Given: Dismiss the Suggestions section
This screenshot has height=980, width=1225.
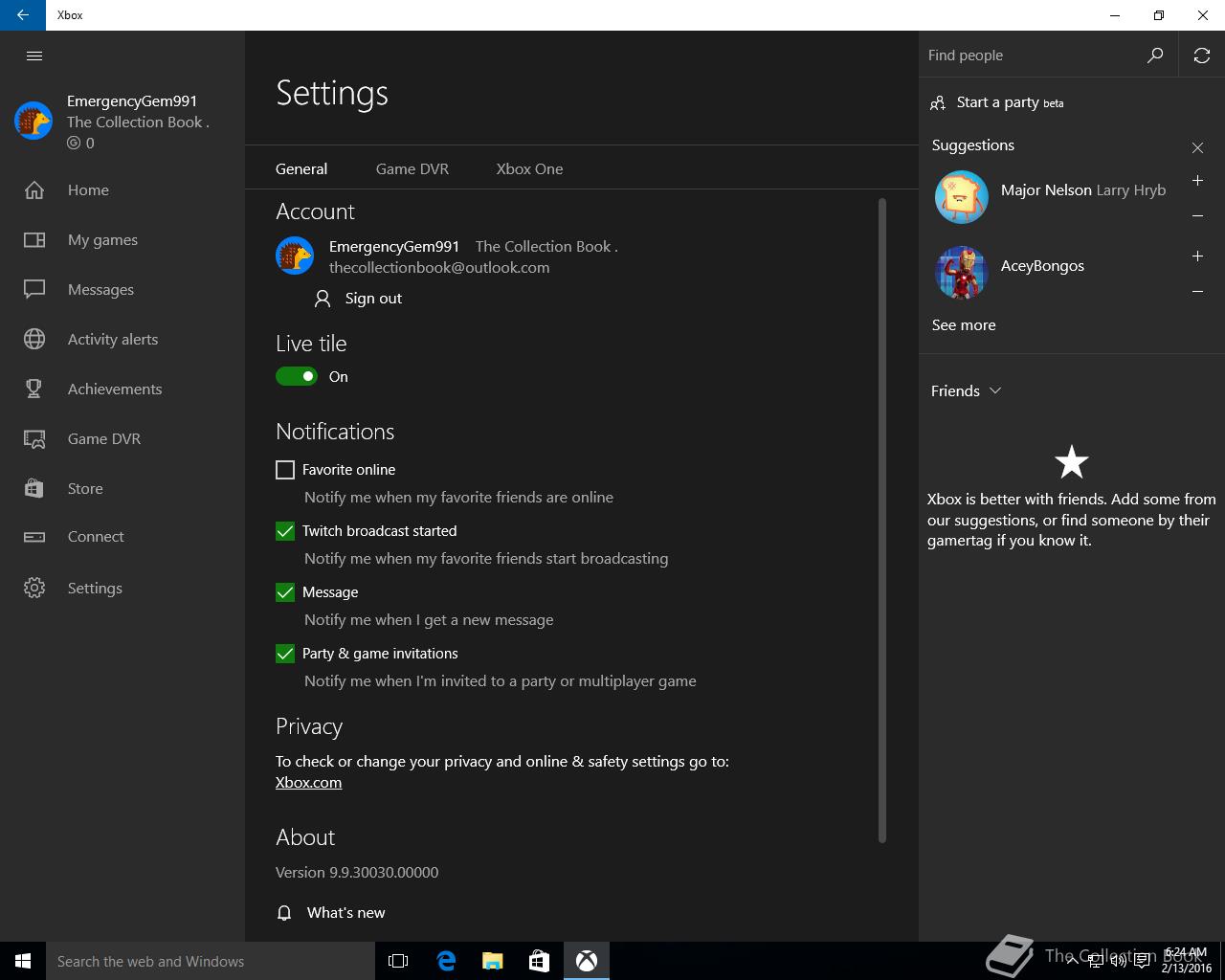Looking at the screenshot, I should pyautogui.click(x=1197, y=147).
